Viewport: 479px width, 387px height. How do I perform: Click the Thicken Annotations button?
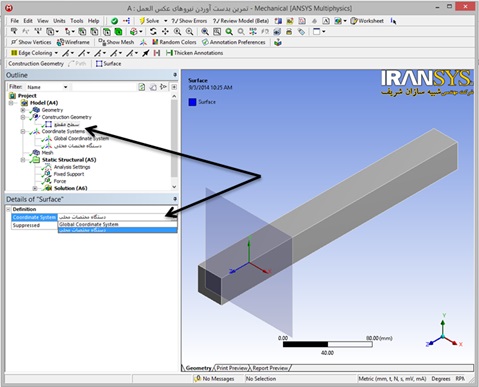(195, 53)
